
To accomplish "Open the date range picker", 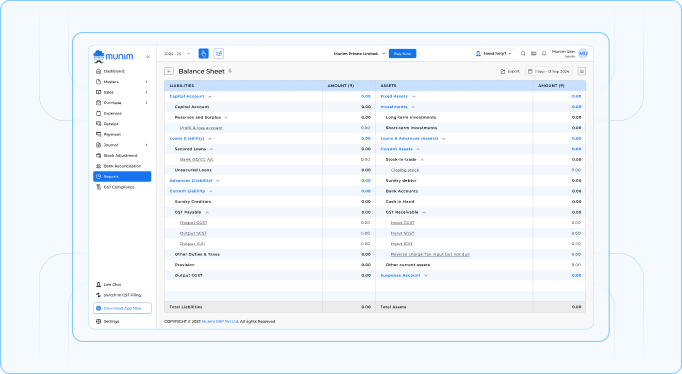I will [x=549, y=71].
